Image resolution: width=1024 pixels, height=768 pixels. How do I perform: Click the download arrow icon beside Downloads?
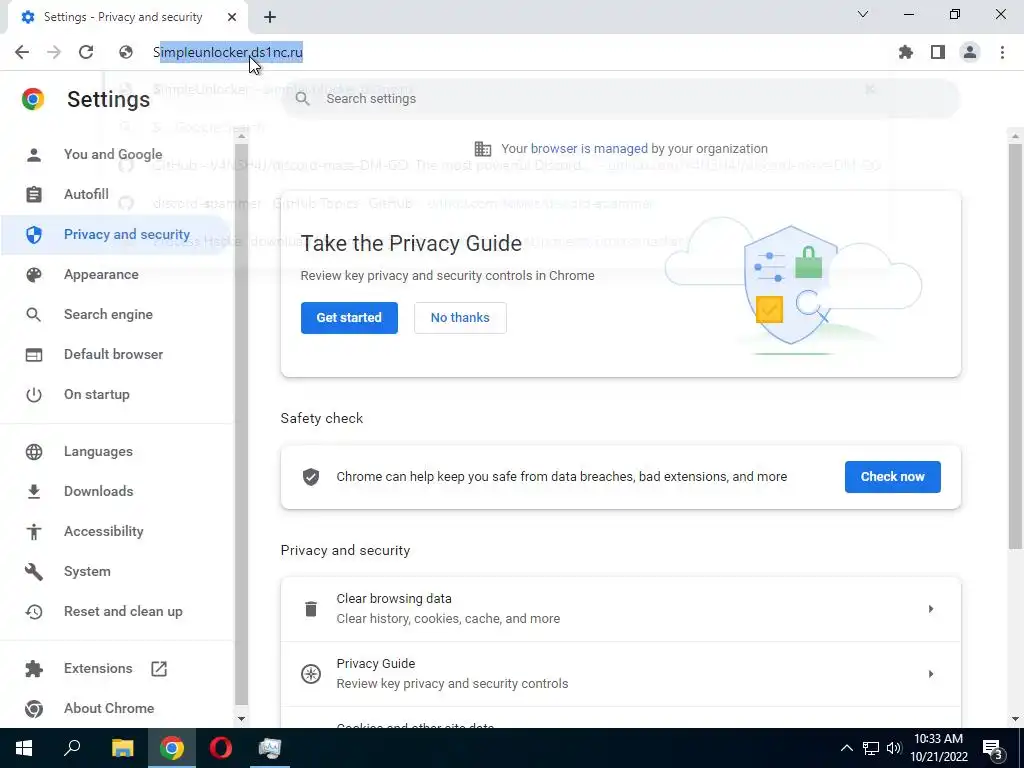(x=34, y=491)
